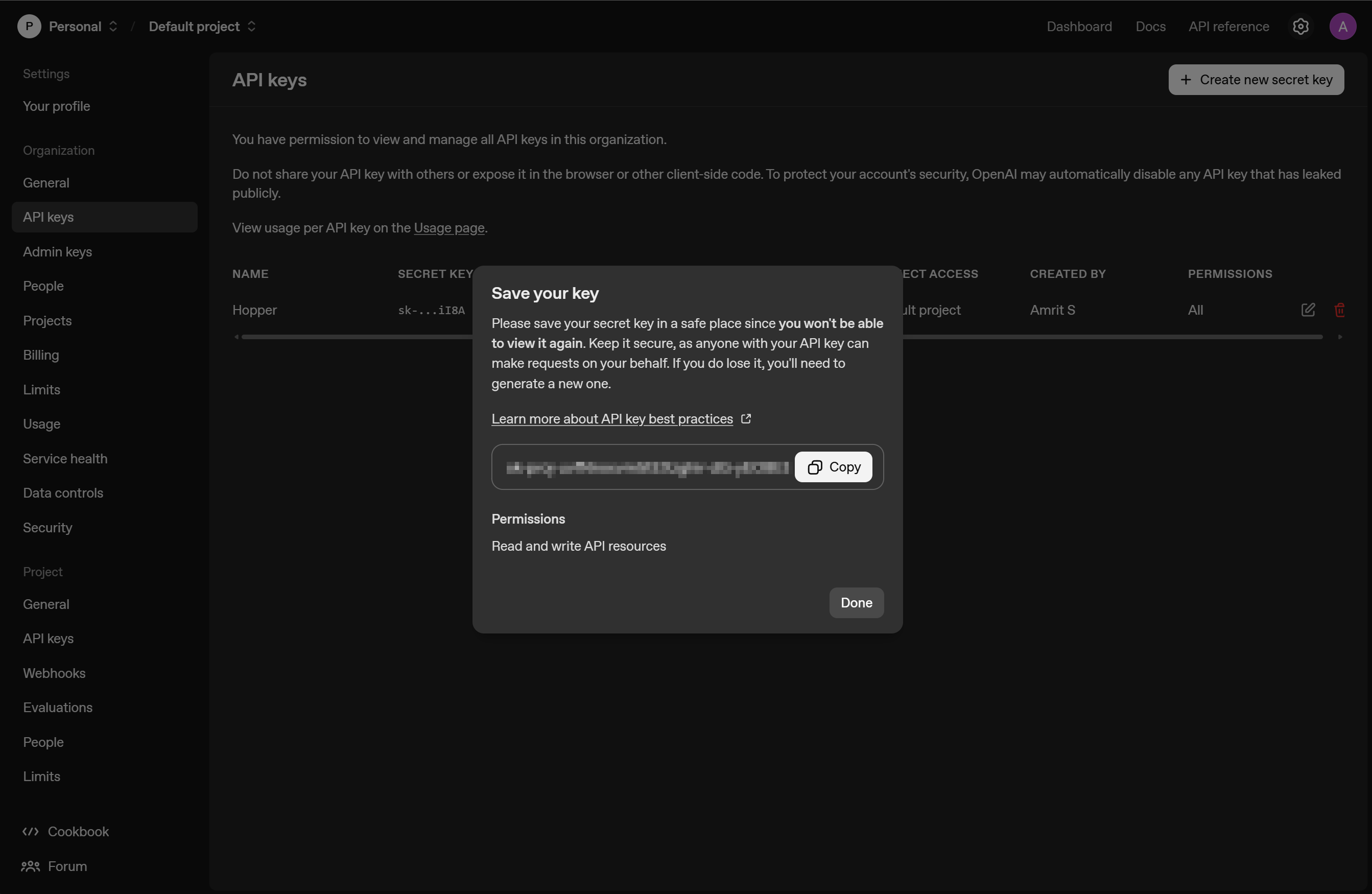Switch to API reference
This screenshot has height=894, width=1372.
1228,26
